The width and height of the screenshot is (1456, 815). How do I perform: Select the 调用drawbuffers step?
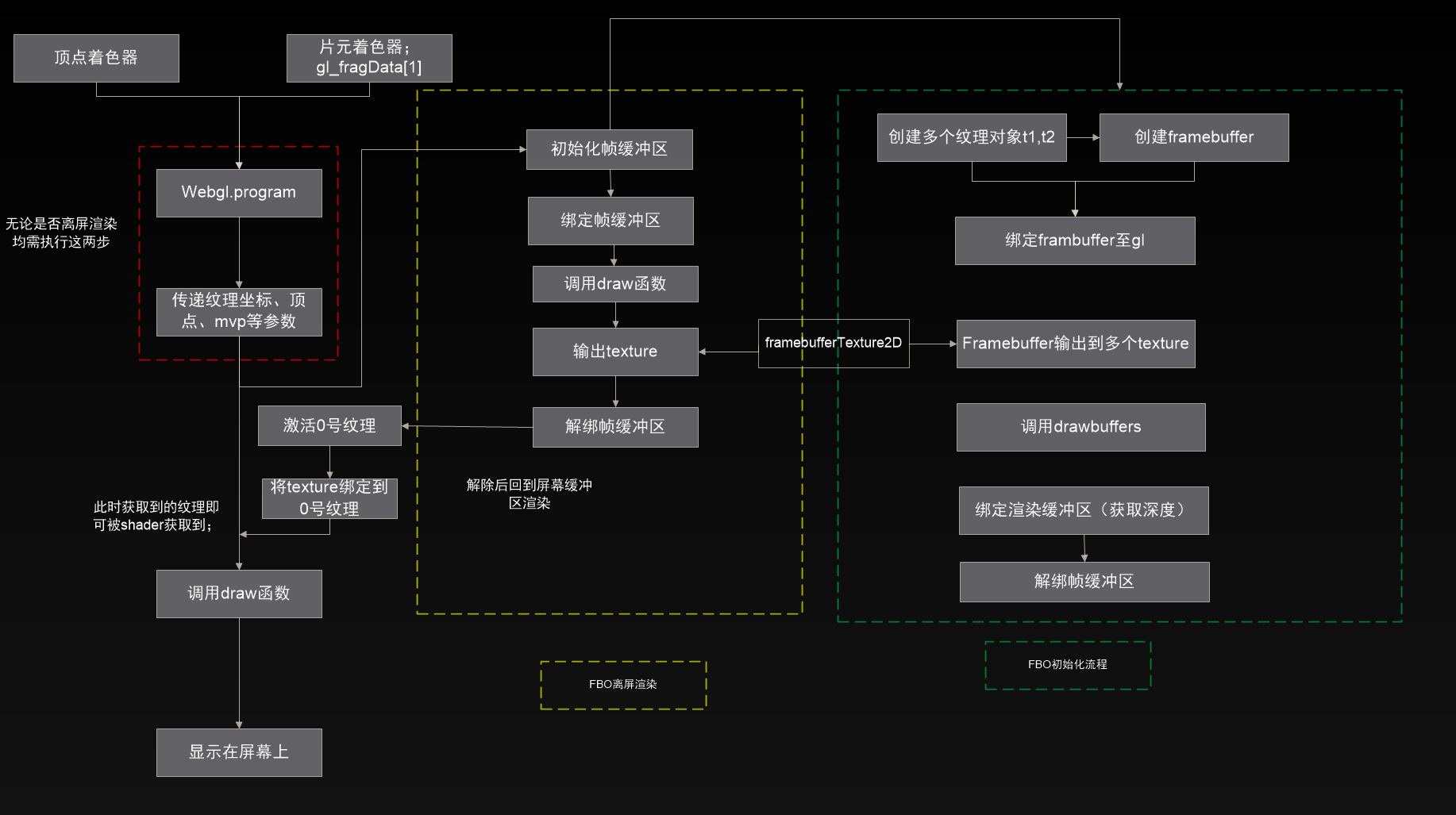point(1080,427)
